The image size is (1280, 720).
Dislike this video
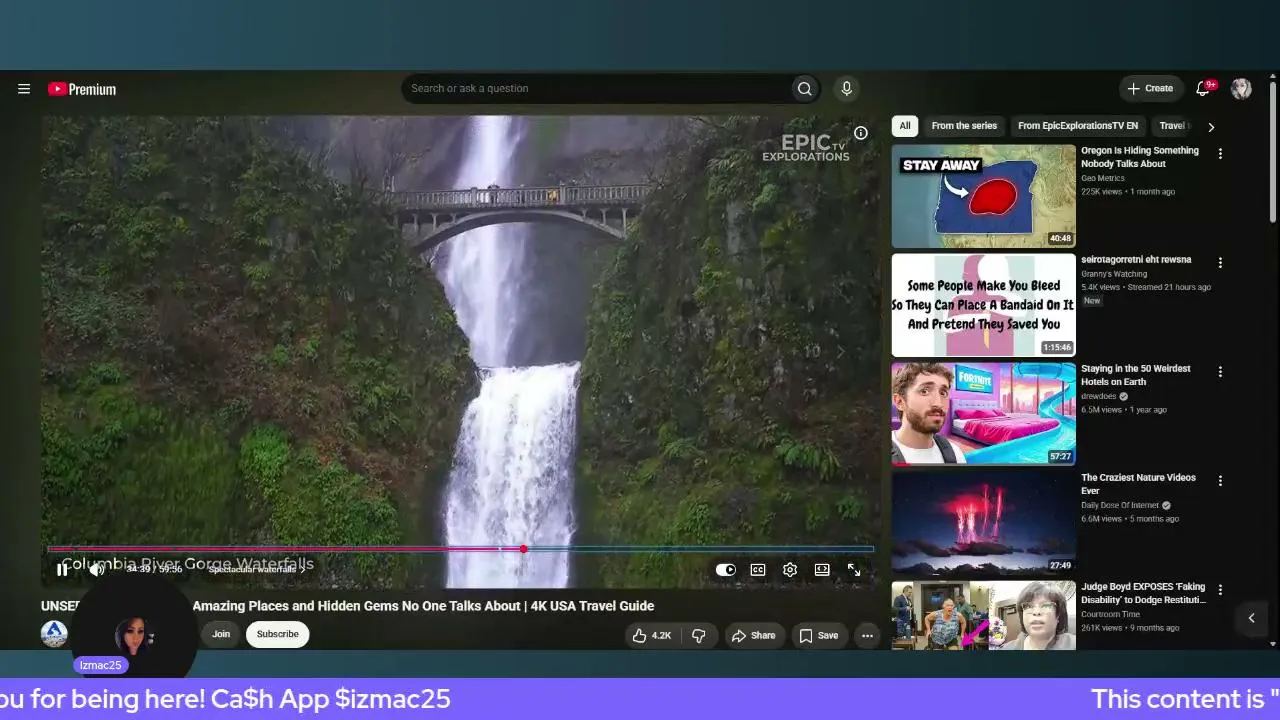699,635
